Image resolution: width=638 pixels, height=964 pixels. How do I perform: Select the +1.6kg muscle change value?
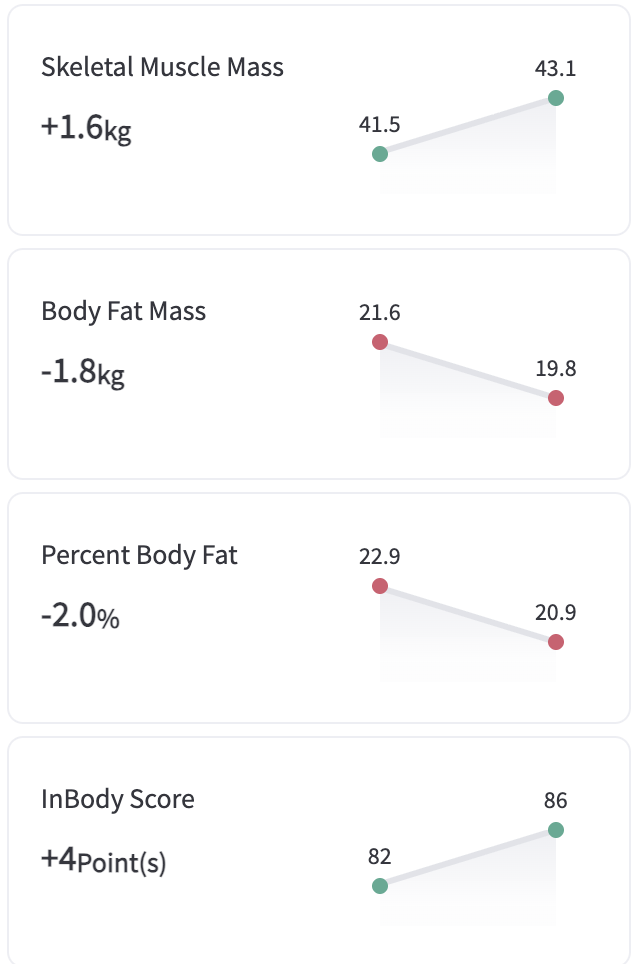[x=86, y=128]
